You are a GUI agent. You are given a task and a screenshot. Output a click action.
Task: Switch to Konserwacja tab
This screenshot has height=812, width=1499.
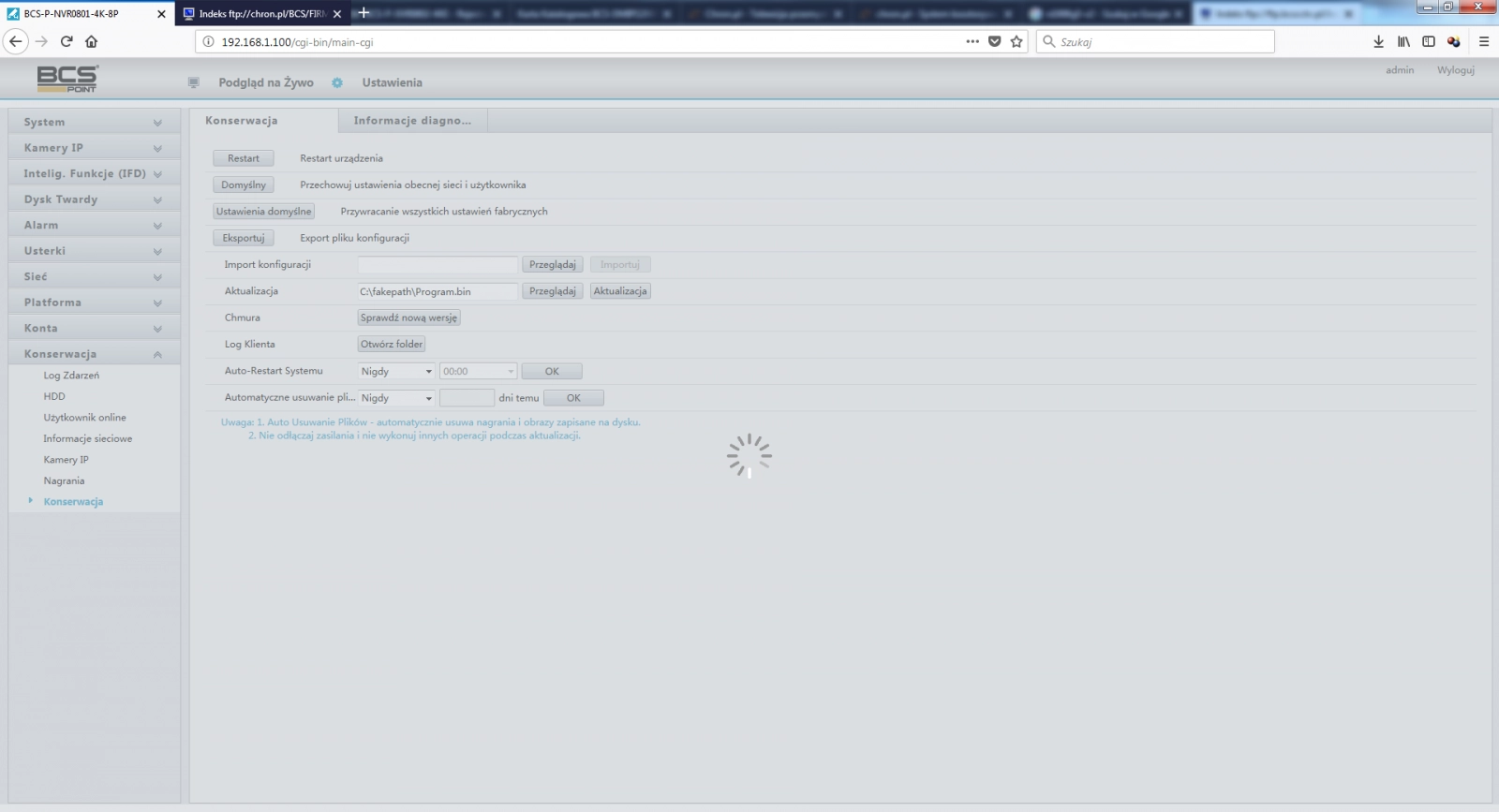pyautogui.click(x=263, y=121)
